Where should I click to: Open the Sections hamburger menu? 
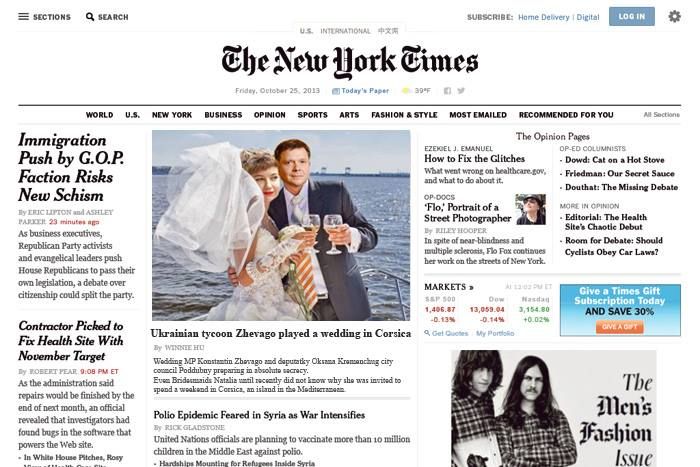point(24,17)
